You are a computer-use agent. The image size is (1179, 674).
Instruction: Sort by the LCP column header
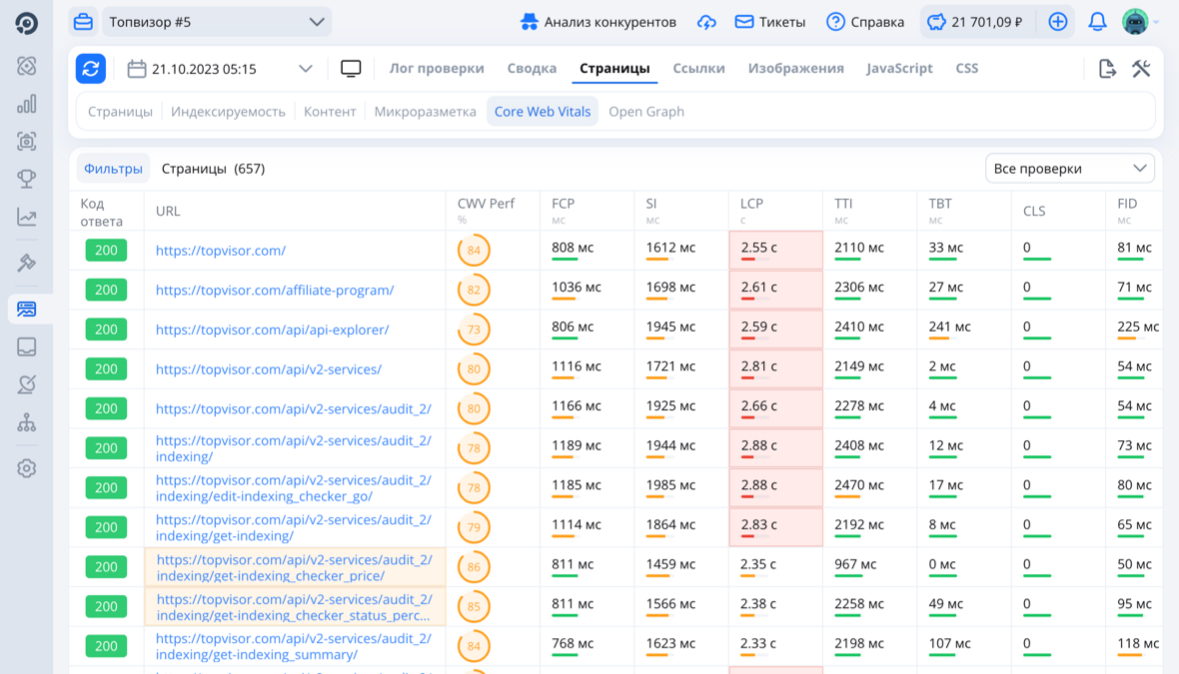[752, 204]
